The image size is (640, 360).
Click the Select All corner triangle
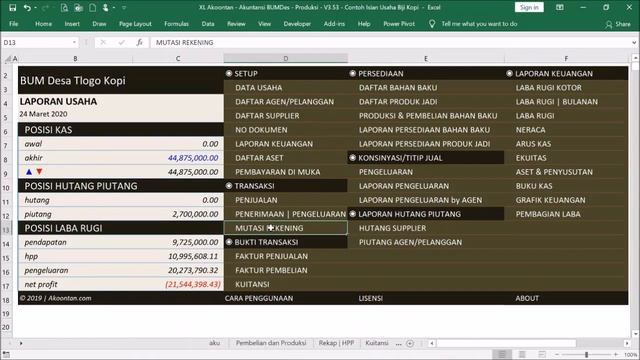point(8,59)
